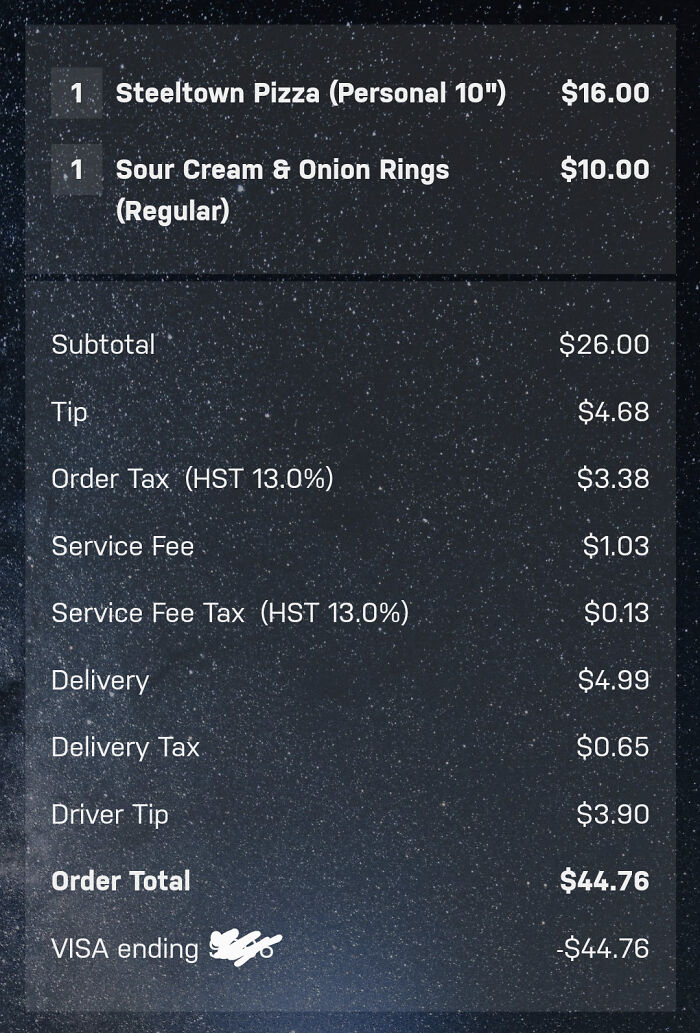Click the quantity box beside Steeltown Pizza
The image size is (700, 1033).
tap(76, 93)
